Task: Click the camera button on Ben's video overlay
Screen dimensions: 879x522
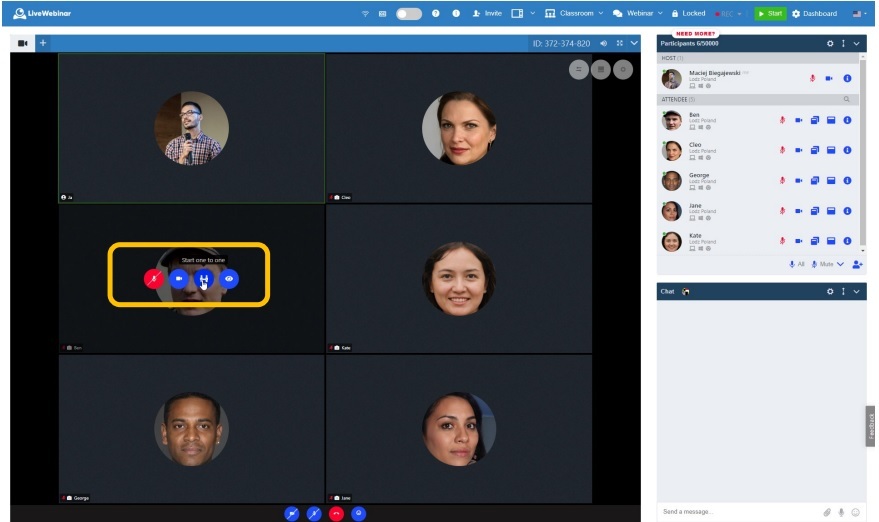Action: pyautogui.click(x=179, y=279)
